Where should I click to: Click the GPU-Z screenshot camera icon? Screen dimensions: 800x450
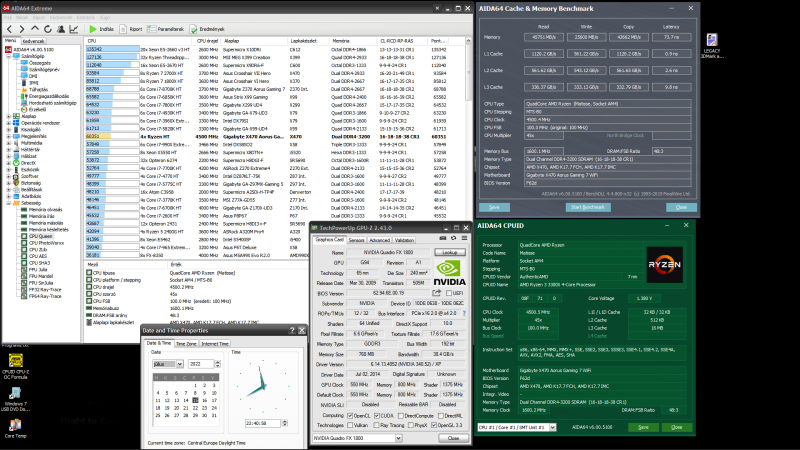(x=443, y=238)
